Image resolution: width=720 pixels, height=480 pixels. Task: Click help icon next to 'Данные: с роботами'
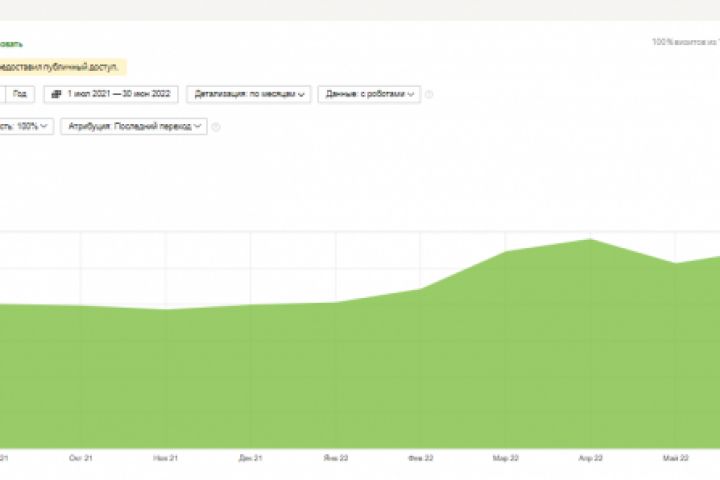click(429, 94)
